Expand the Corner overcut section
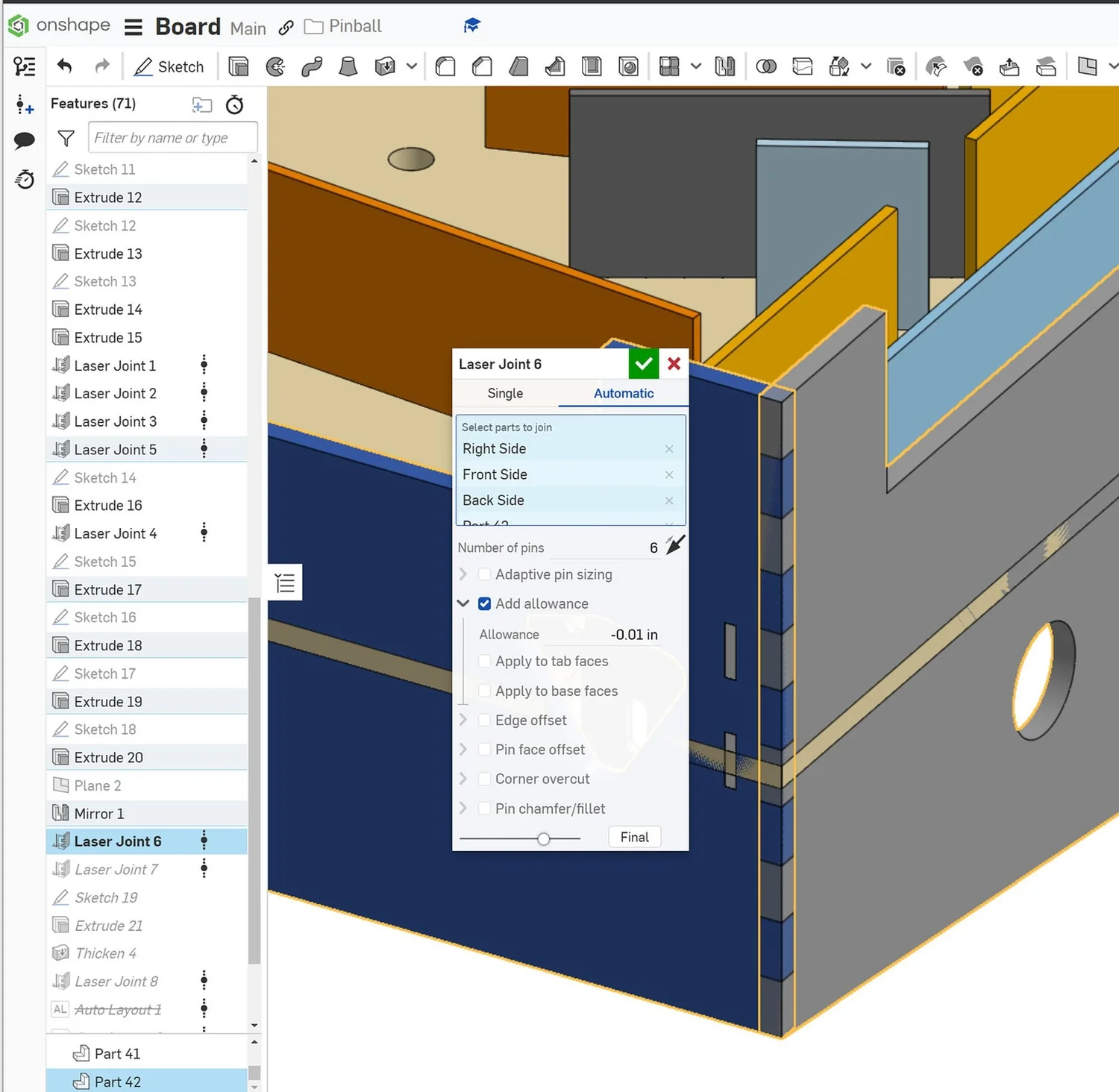Image resolution: width=1119 pixels, height=1092 pixels. [464, 779]
